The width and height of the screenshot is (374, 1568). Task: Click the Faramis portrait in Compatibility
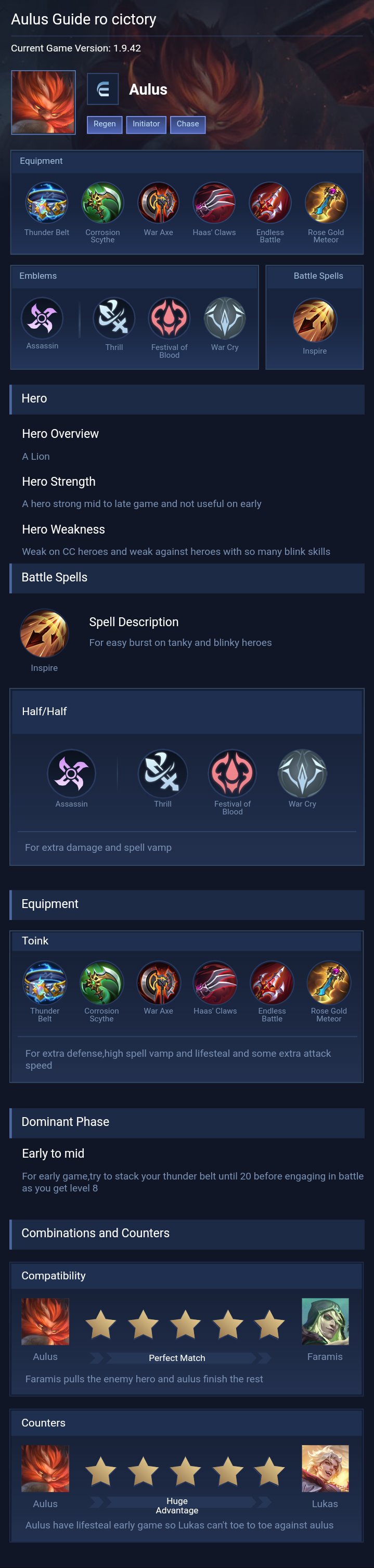[x=325, y=1321]
